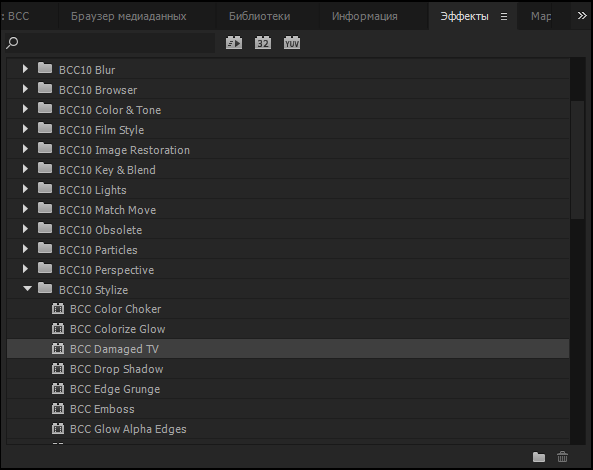Expand BCC10 Color & Tone folder
This screenshot has width=593, height=470.
[25, 109]
